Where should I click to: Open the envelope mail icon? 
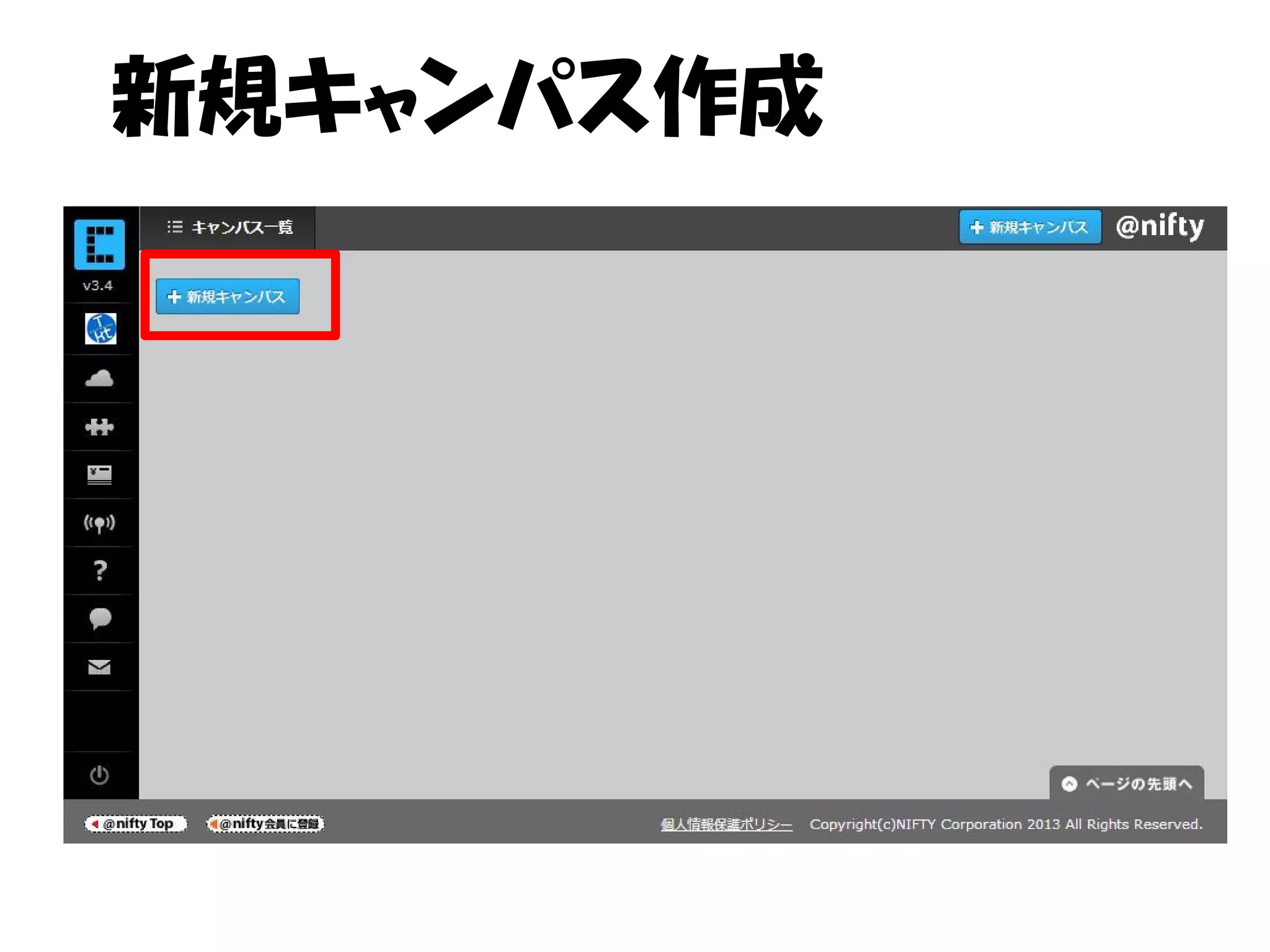(99, 667)
